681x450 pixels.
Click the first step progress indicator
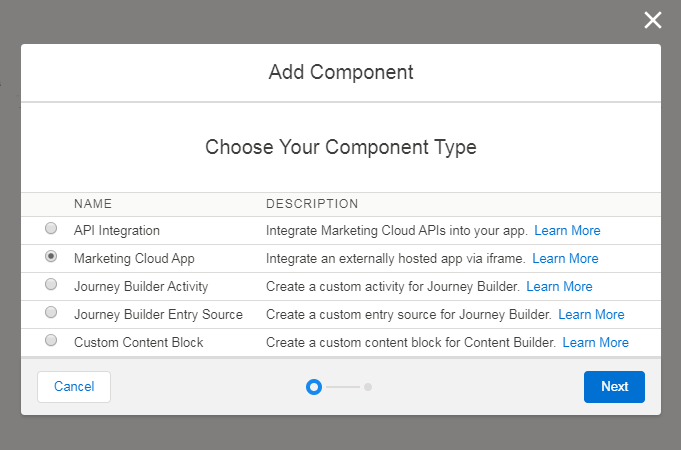(314, 387)
